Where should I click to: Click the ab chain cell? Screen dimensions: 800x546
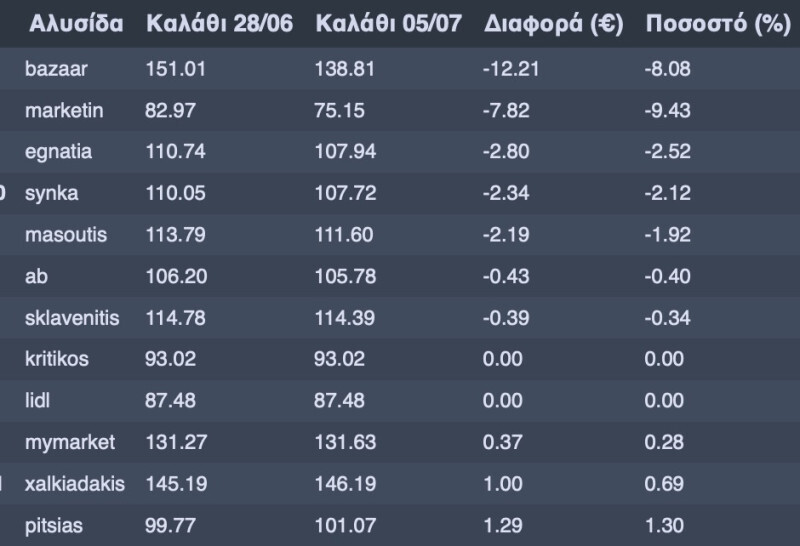[36, 276]
